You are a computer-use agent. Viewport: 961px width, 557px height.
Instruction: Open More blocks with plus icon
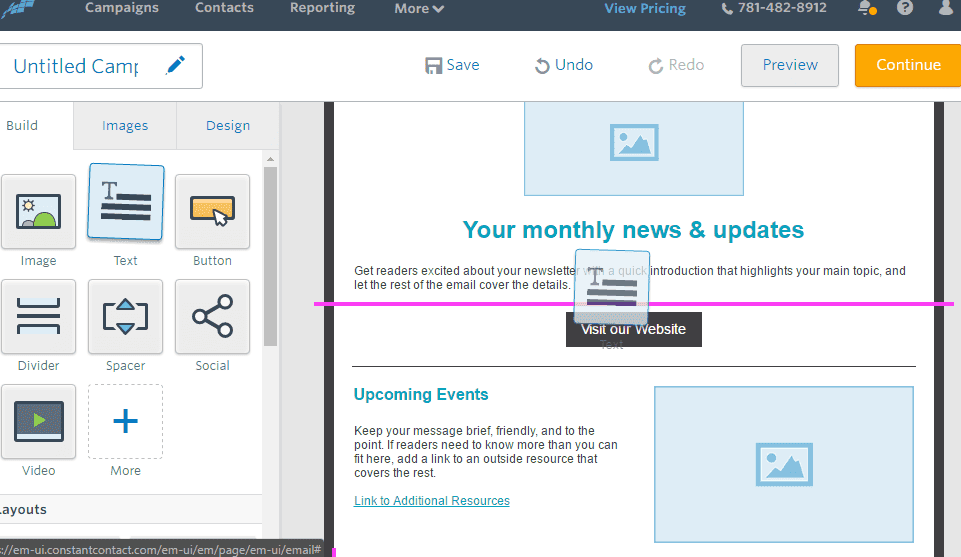click(x=125, y=422)
